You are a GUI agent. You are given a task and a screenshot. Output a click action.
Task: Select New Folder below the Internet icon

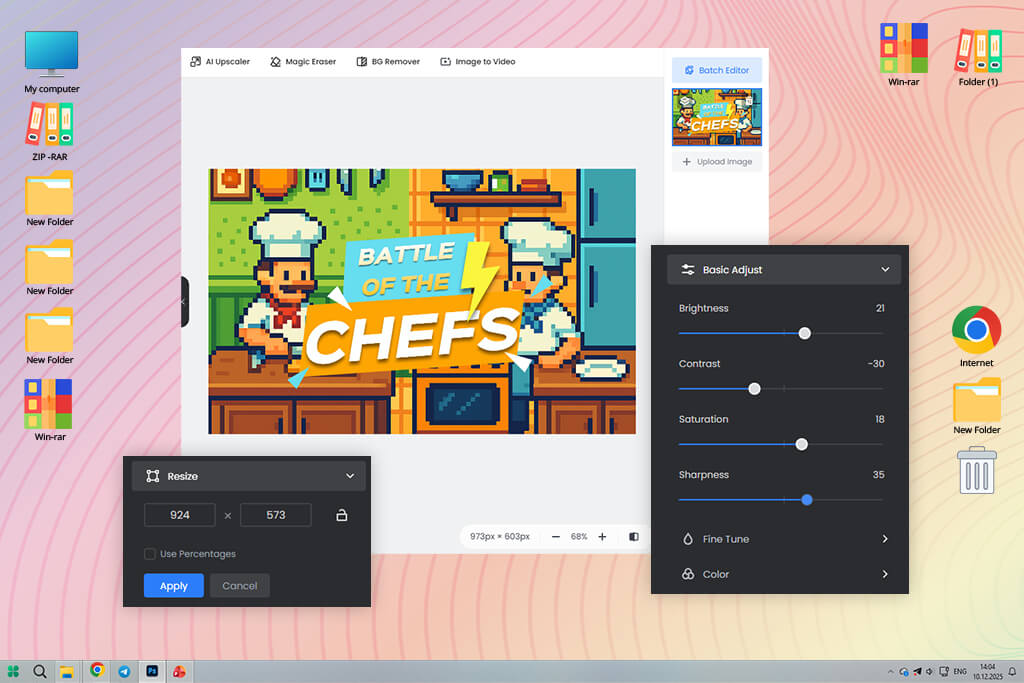pyautogui.click(x=976, y=406)
